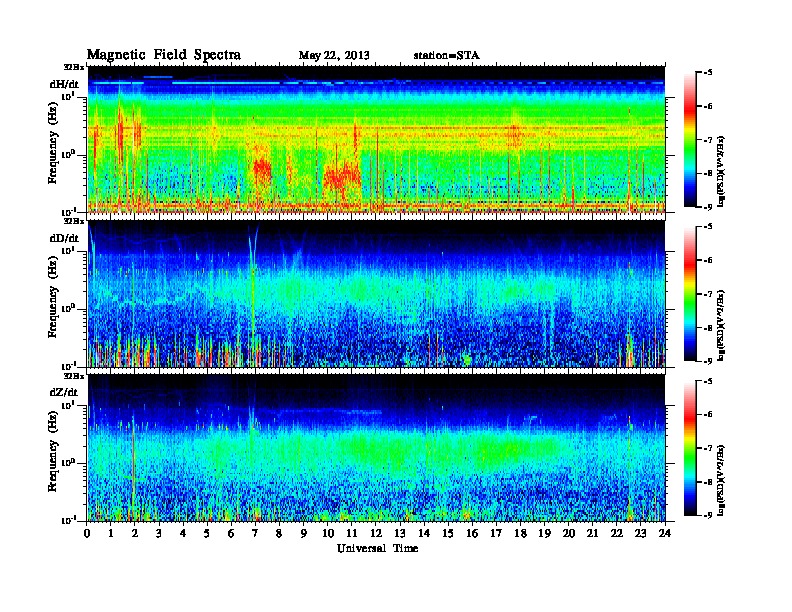Select the "dD/dt" panel label
The width and height of the screenshot is (792, 612).
coord(64,238)
